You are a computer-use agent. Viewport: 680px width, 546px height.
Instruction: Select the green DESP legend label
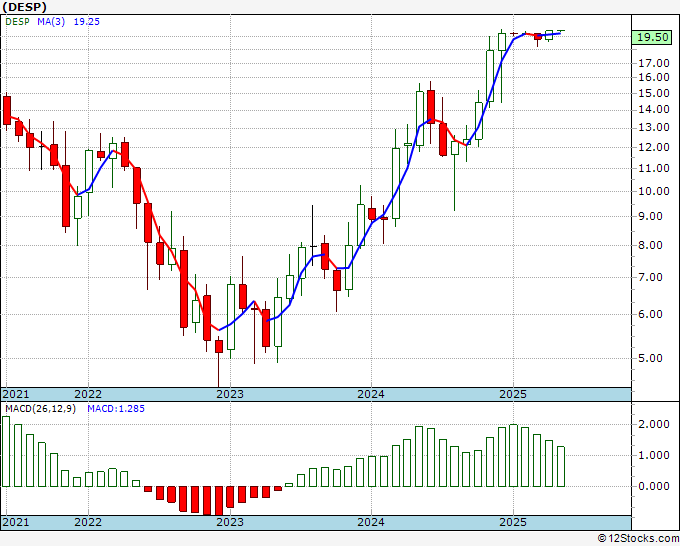coord(17,22)
